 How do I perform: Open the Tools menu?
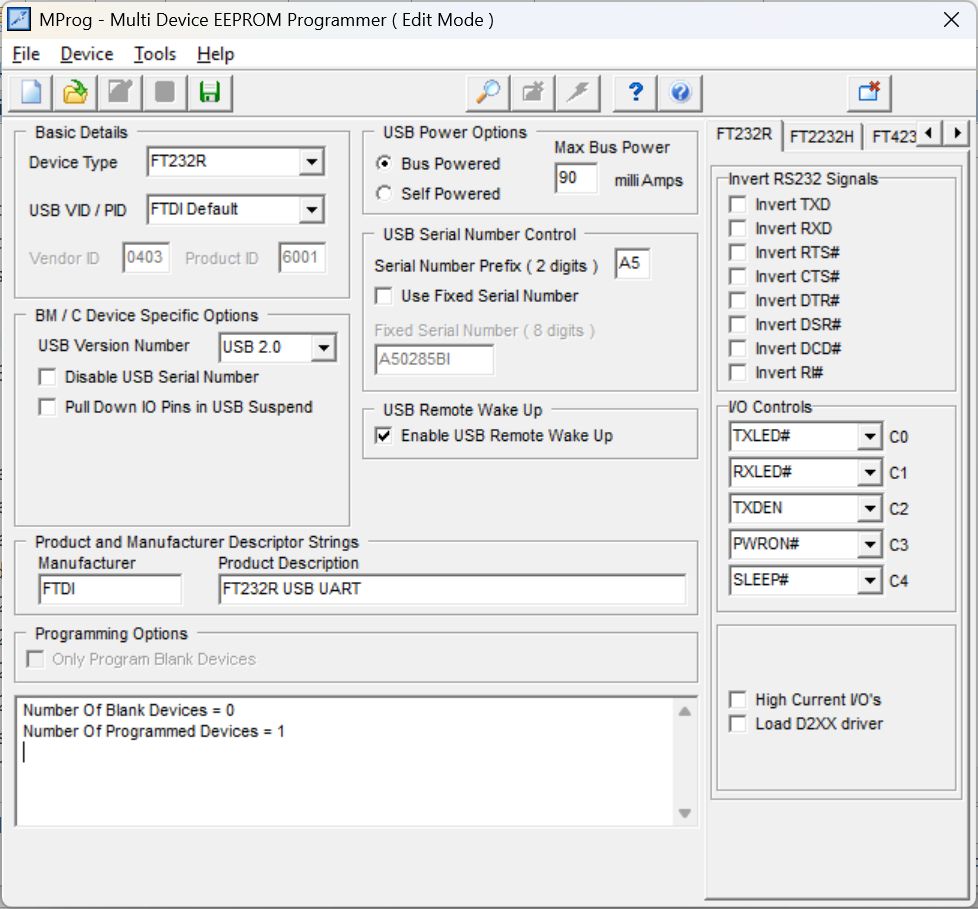tap(155, 54)
